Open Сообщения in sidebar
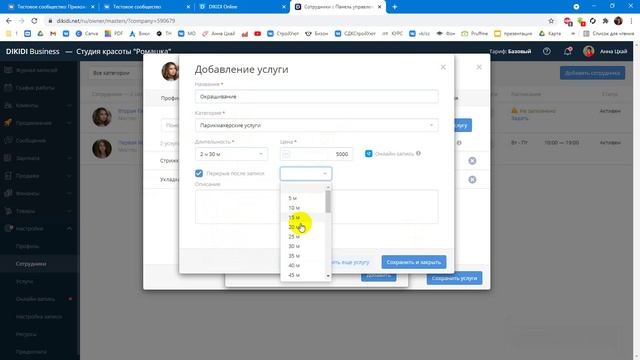The image size is (640, 360). click(x=31, y=140)
